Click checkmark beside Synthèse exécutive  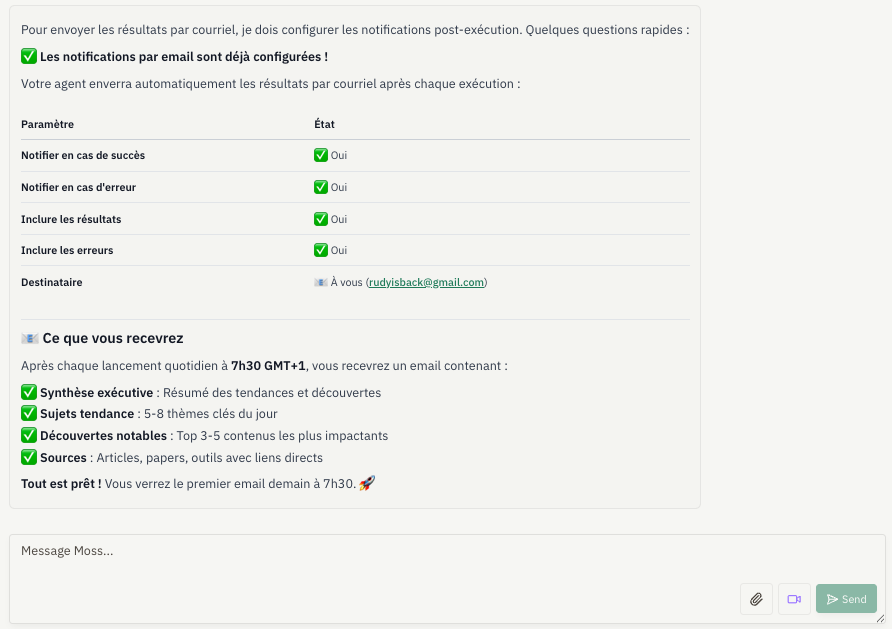click(29, 393)
